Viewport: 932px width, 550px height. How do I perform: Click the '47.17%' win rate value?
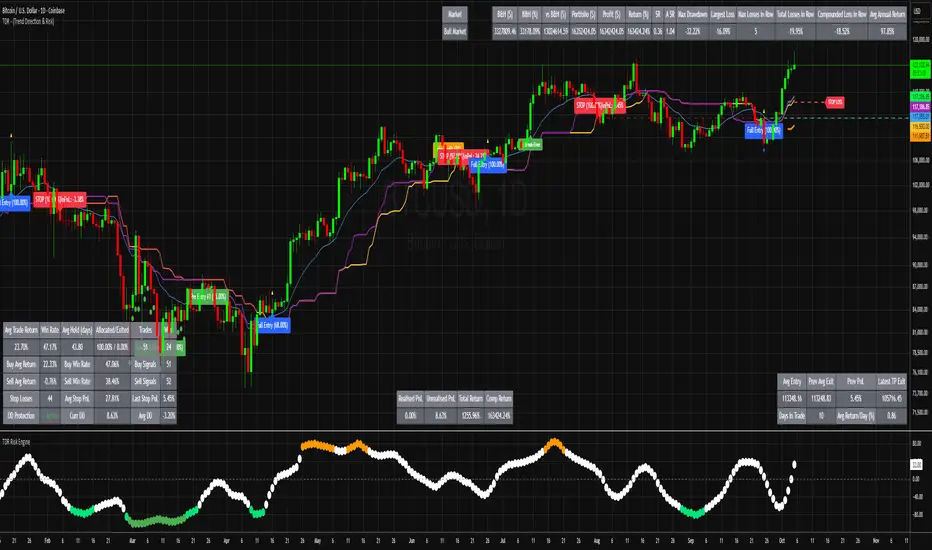[50, 347]
